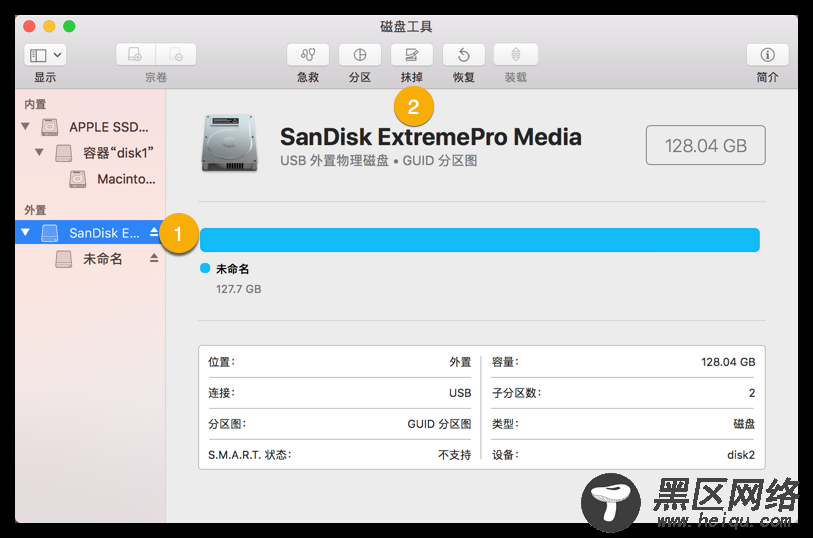The image size is (813, 538).
Task: Minimize the 磁盘工具 window
Action: point(49,26)
